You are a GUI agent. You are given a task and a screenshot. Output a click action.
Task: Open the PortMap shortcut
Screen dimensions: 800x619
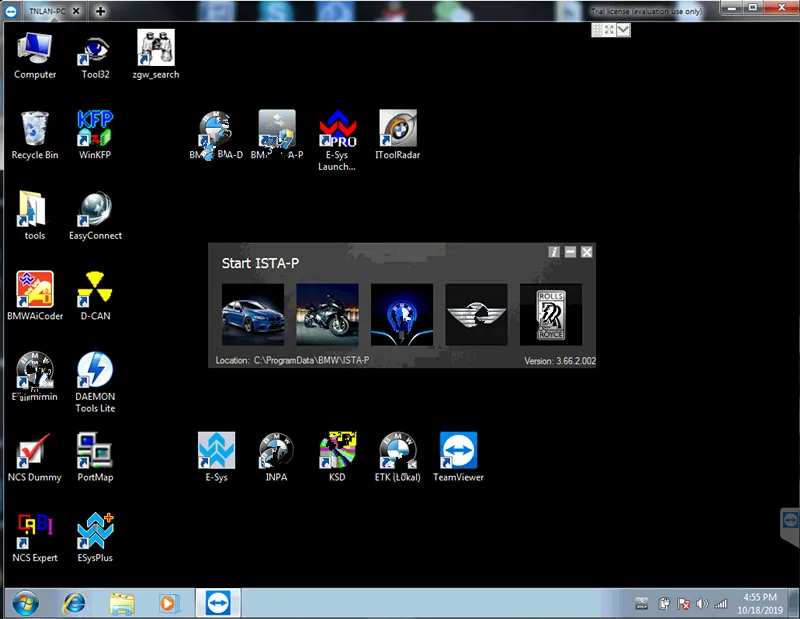(95, 458)
